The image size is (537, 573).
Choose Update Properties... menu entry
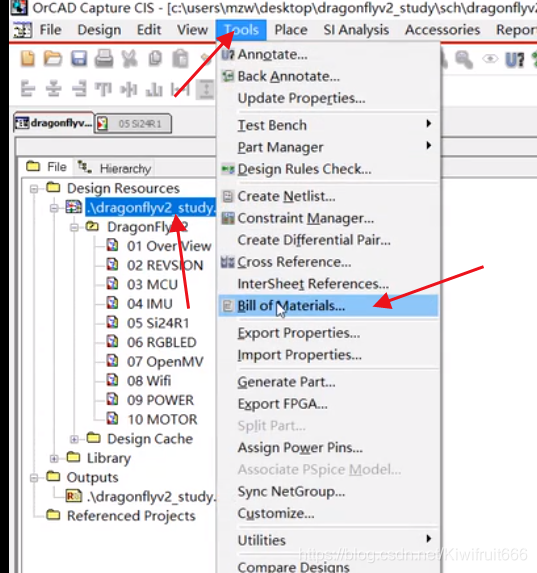click(329, 98)
